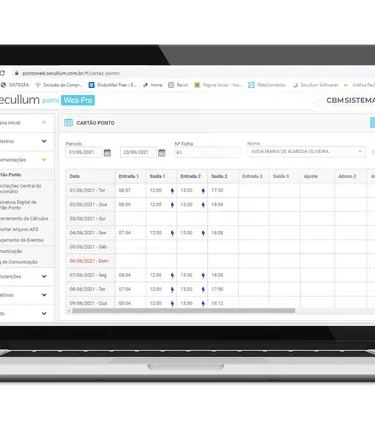
Task: Open calendar picker for end date 23/06/2021
Action: coord(162,153)
